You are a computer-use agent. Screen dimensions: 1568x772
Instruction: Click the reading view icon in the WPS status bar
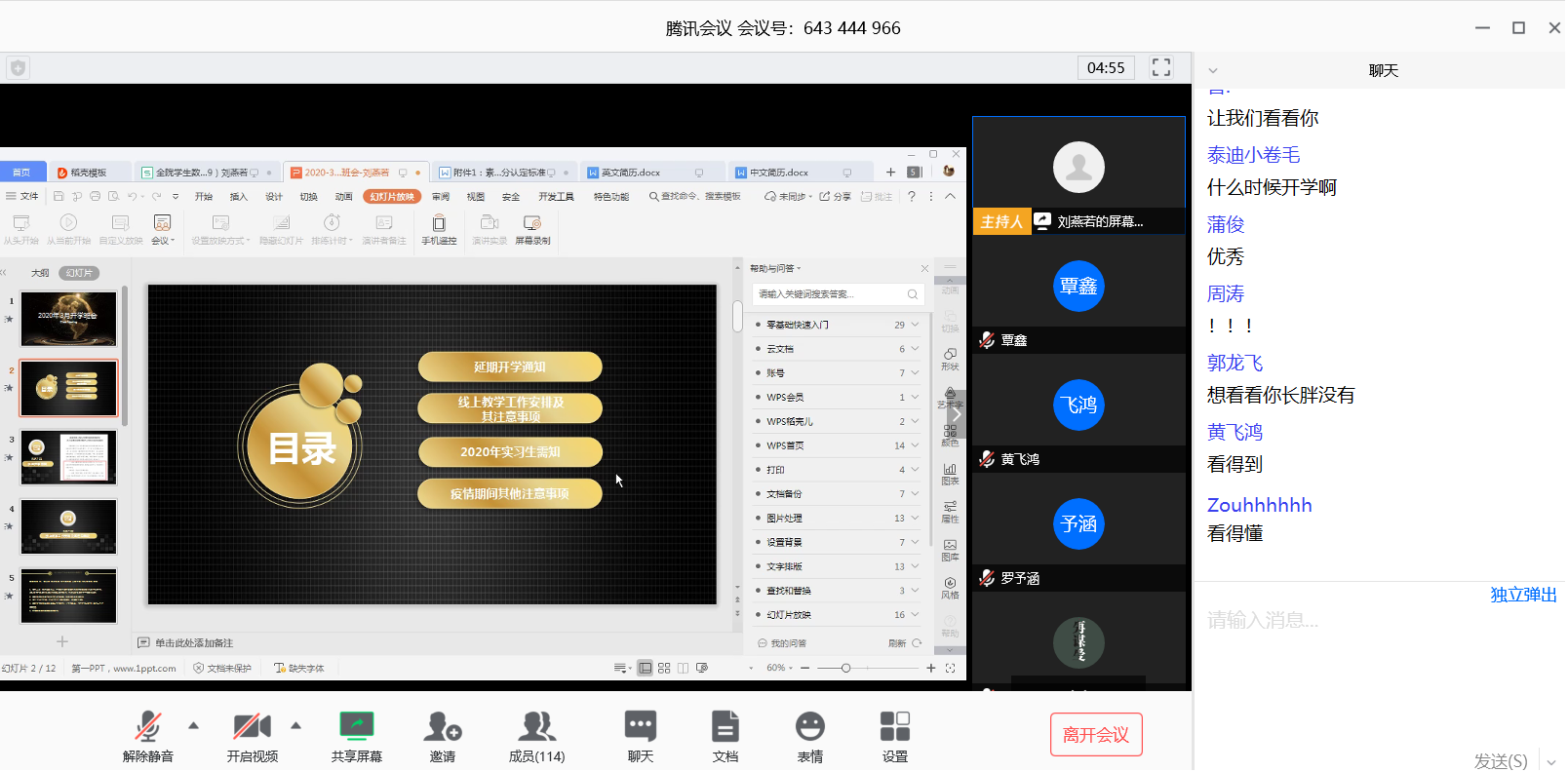(x=683, y=668)
